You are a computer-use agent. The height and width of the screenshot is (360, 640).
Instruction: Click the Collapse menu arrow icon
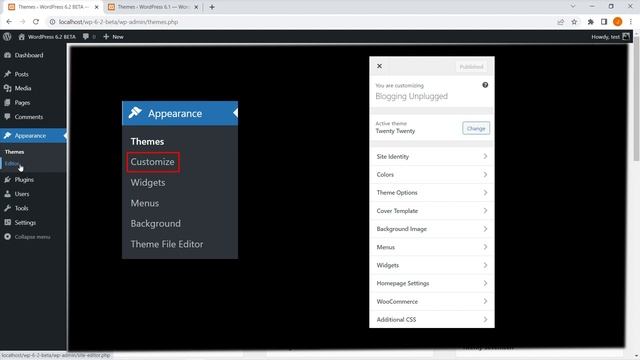point(7,237)
